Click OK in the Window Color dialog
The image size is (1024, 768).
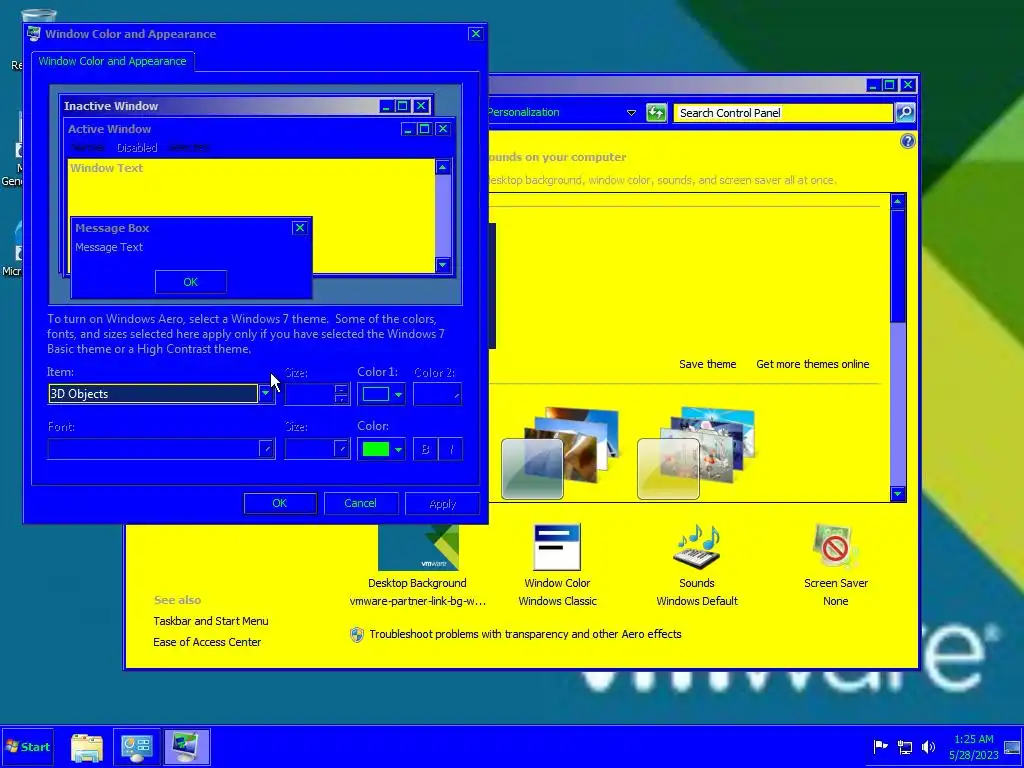[280, 503]
